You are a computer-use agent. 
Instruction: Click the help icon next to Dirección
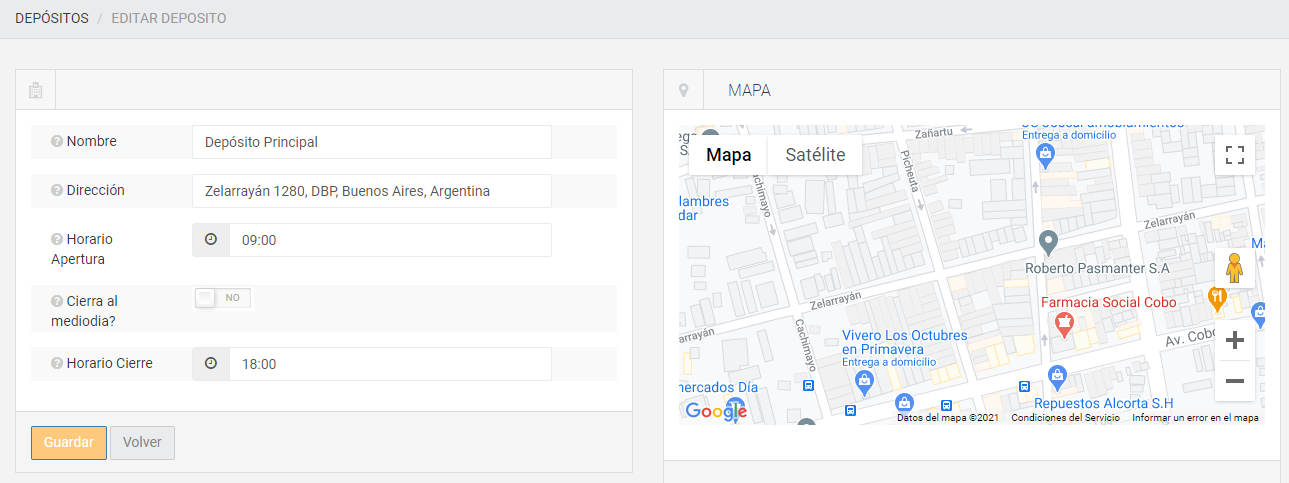point(57,191)
